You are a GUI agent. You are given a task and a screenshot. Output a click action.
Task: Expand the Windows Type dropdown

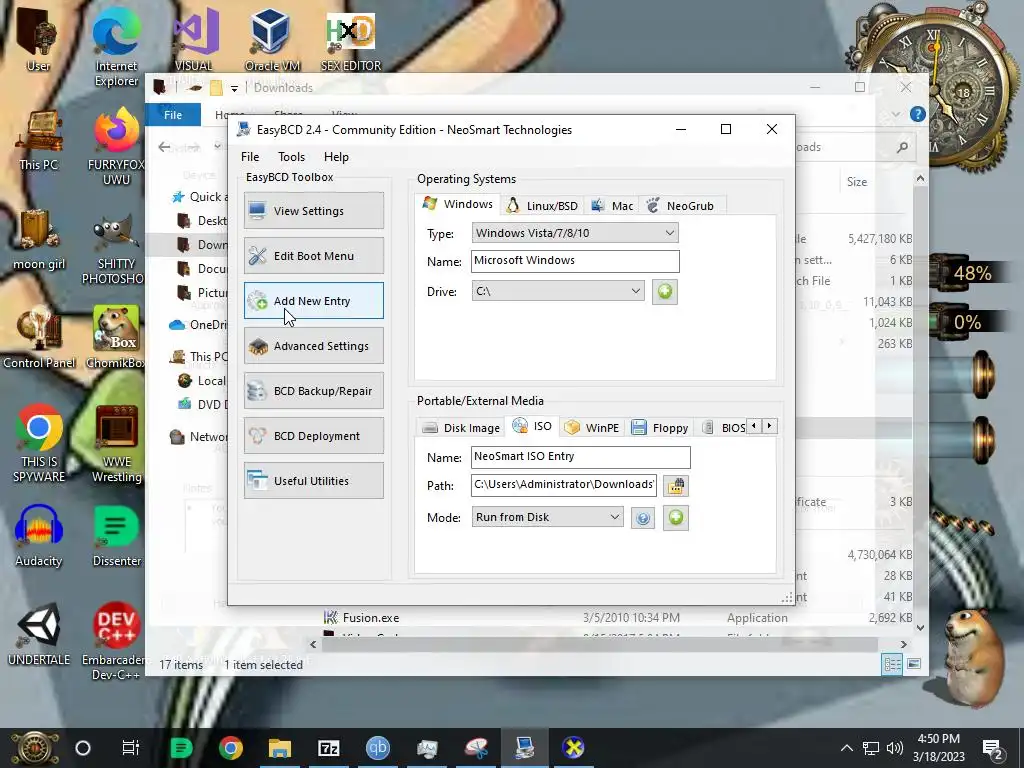(575, 233)
